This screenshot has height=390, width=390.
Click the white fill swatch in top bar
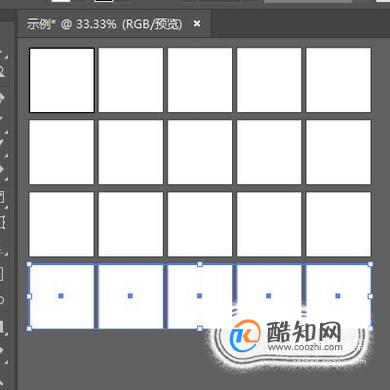coord(61,1)
